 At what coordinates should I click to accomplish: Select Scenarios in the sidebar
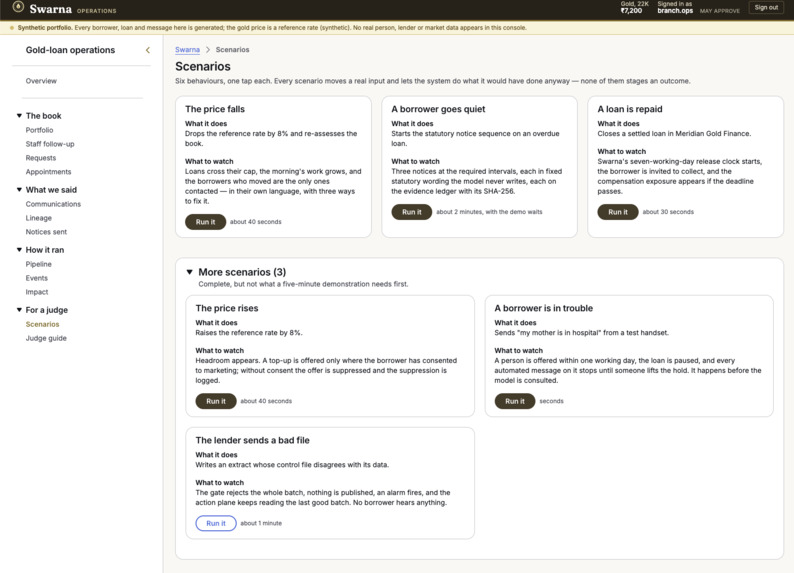[x=43, y=324]
